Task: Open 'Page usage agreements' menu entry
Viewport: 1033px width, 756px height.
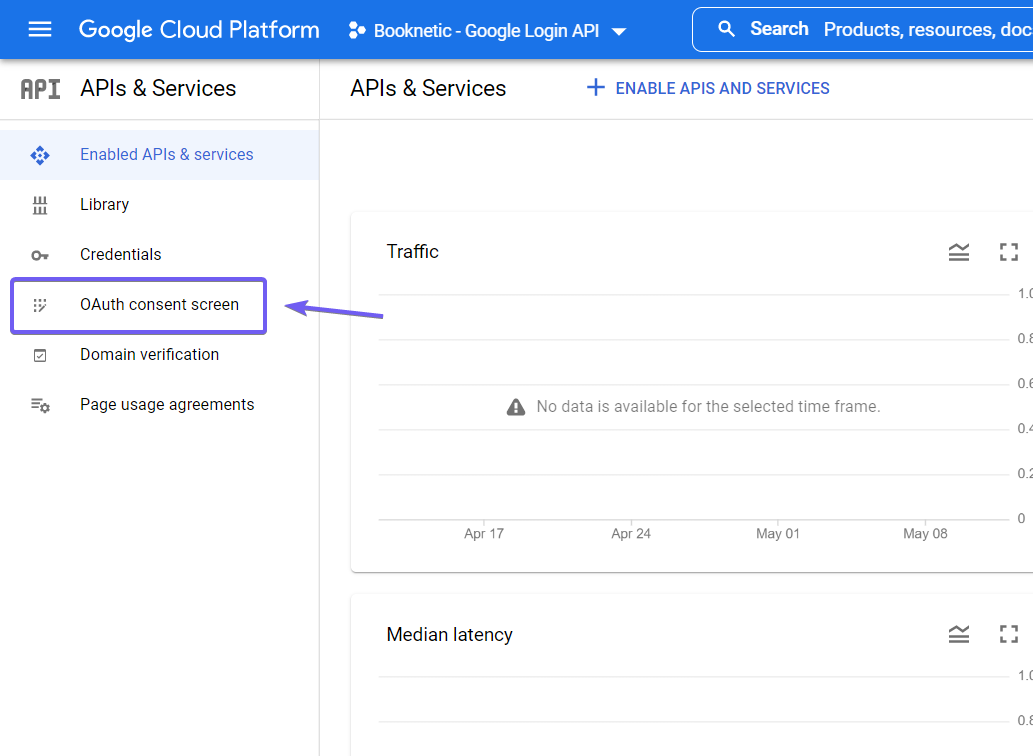Action: coord(166,404)
